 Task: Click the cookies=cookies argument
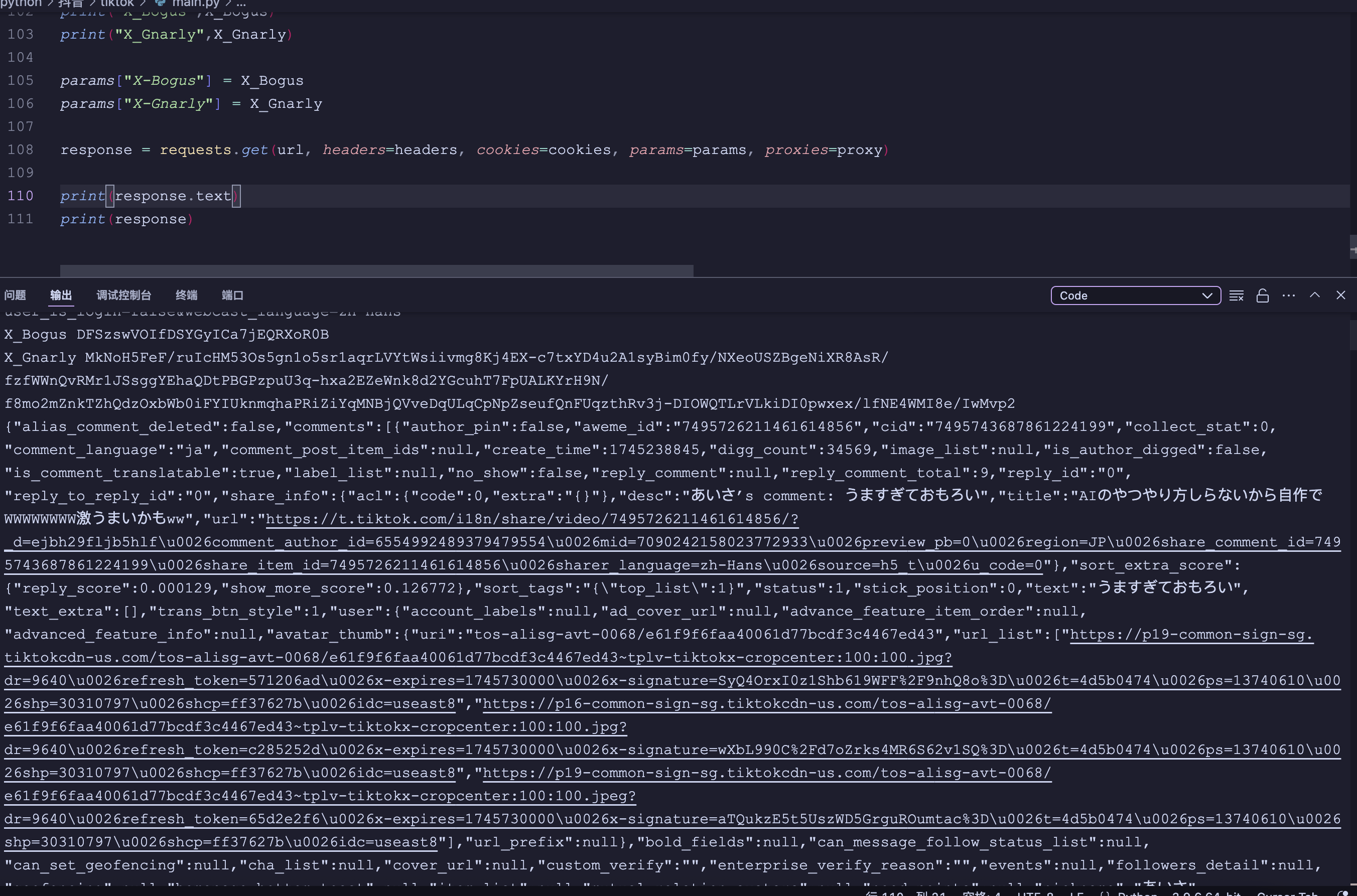544,150
